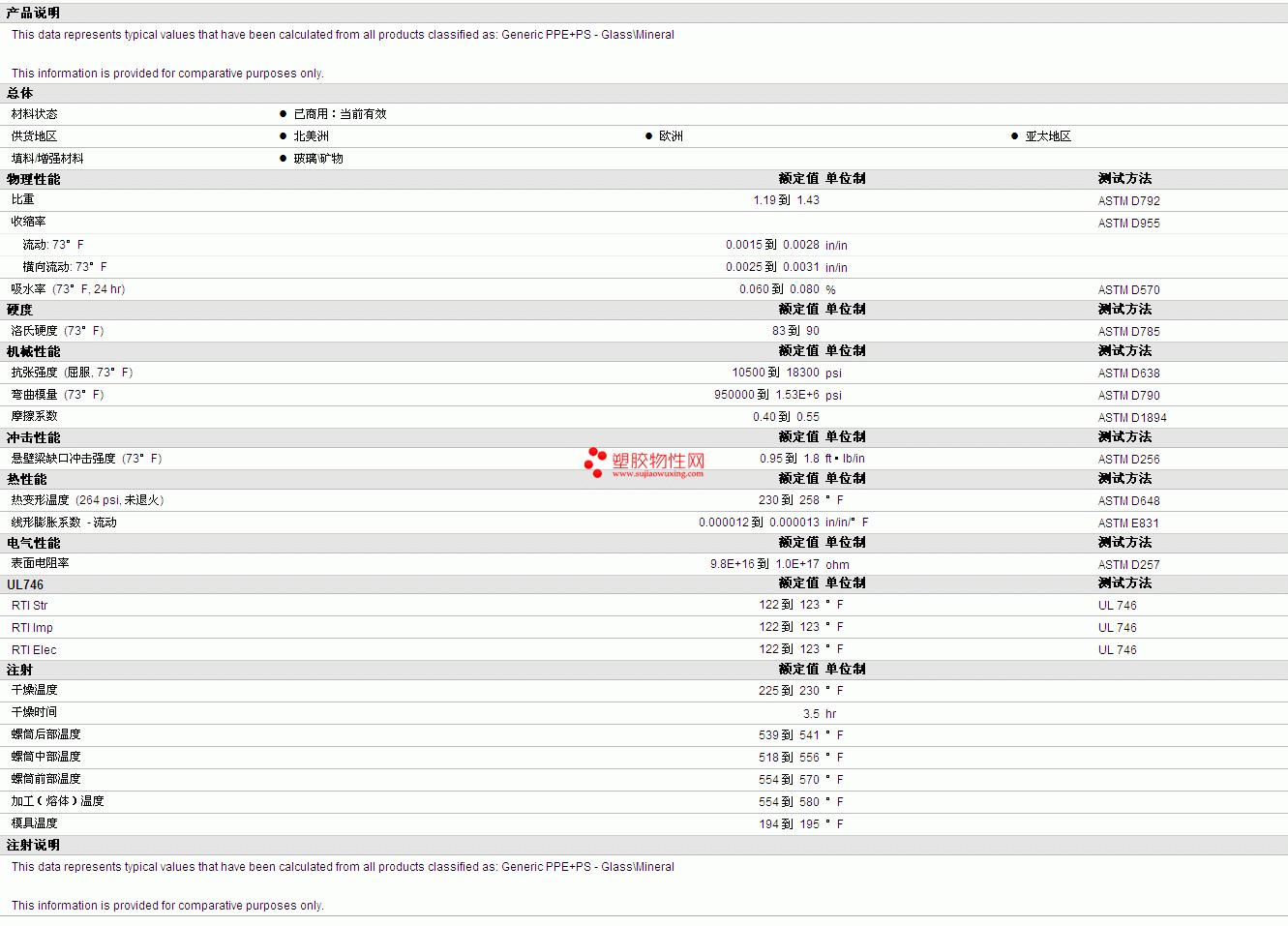
Task: Click the 0.0015 到 0.0028 shrinkage value
Action: (x=772, y=245)
